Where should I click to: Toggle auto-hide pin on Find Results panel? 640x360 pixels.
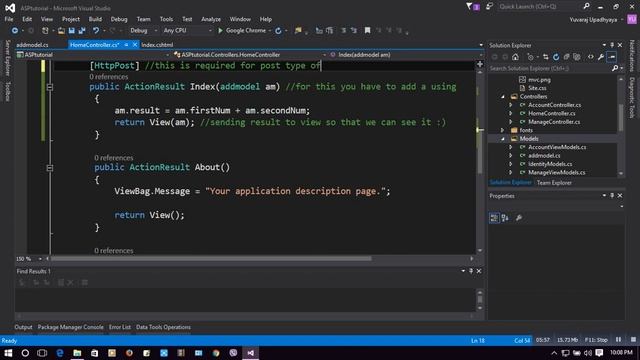pyautogui.click(x=471, y=271)
